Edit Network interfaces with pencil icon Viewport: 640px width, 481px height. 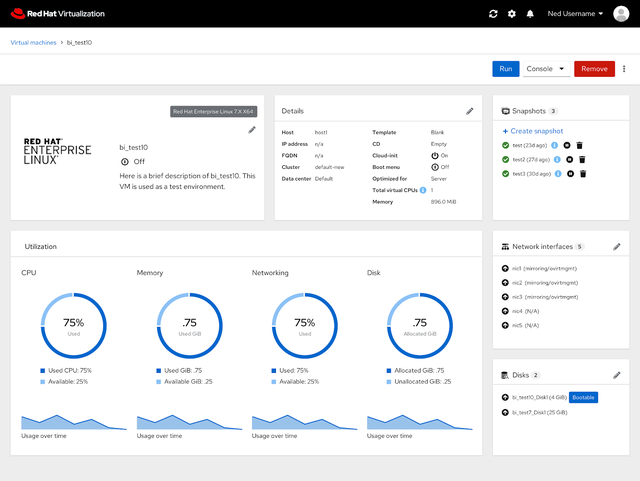coord(617,247)
